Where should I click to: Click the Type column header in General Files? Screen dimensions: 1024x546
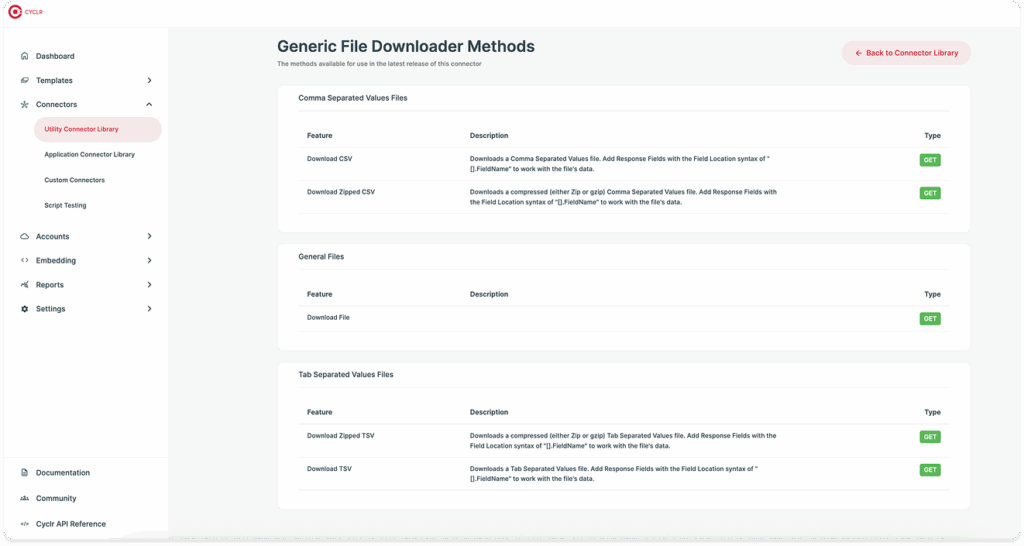(x=933, y=295)
